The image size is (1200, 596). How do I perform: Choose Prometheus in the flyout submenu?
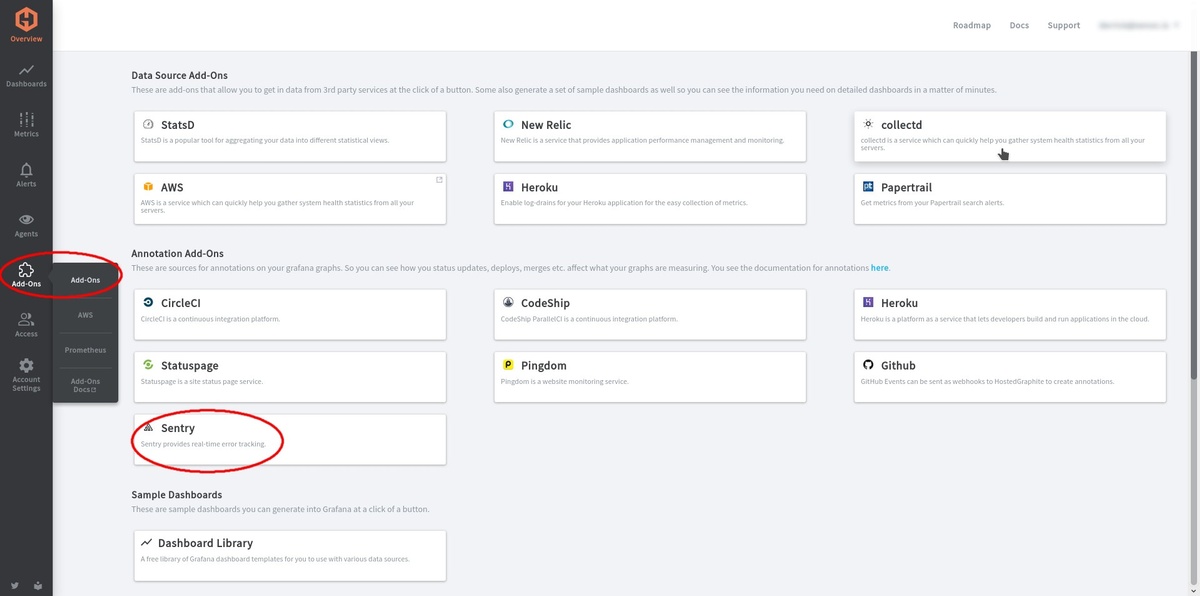point(85,350)
